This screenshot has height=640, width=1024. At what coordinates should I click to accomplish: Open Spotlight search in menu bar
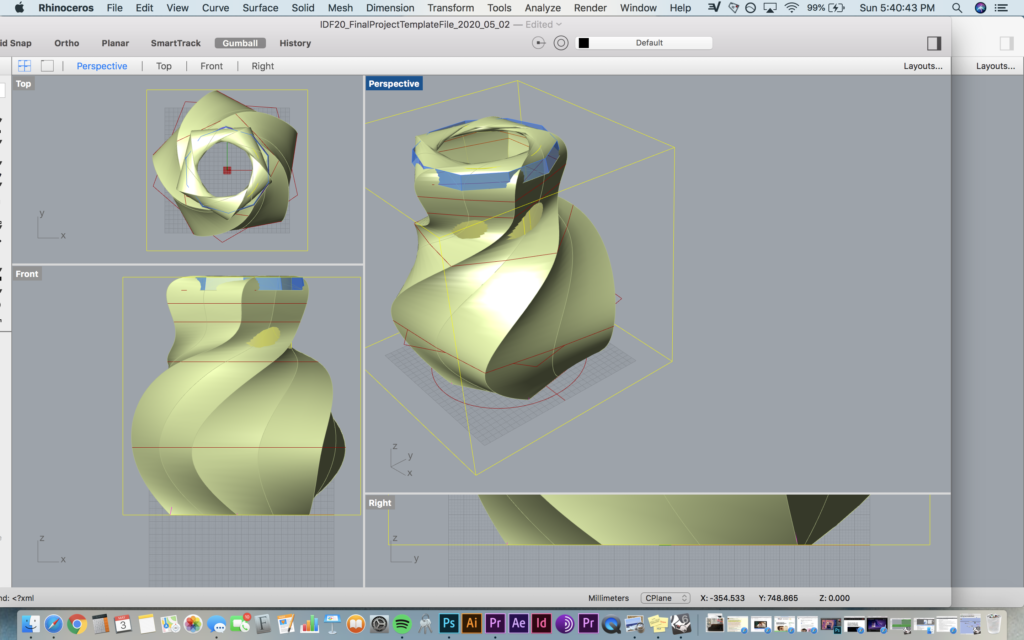point(957,8)
